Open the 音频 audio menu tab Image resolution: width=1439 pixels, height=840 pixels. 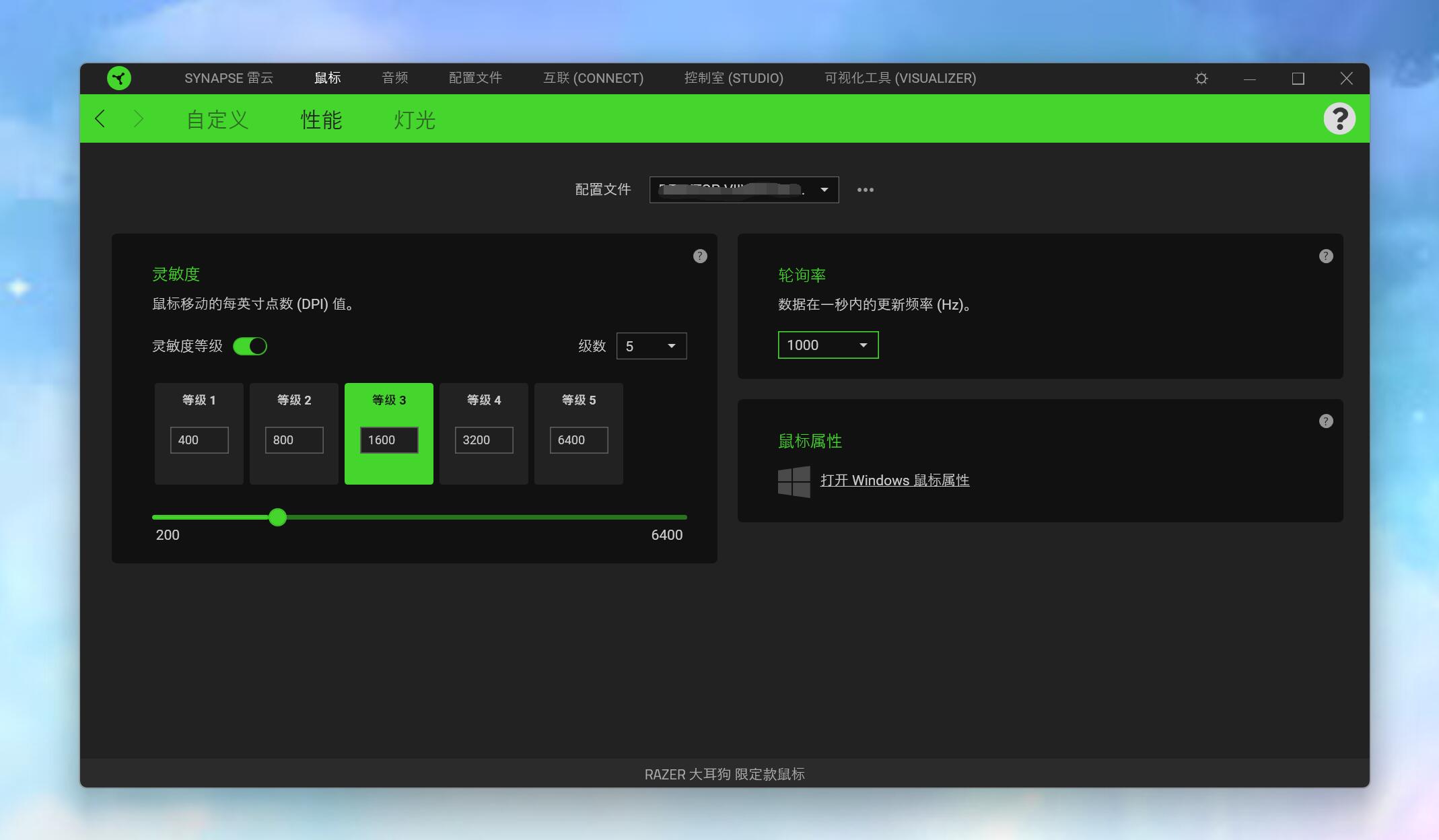[395, 78]
